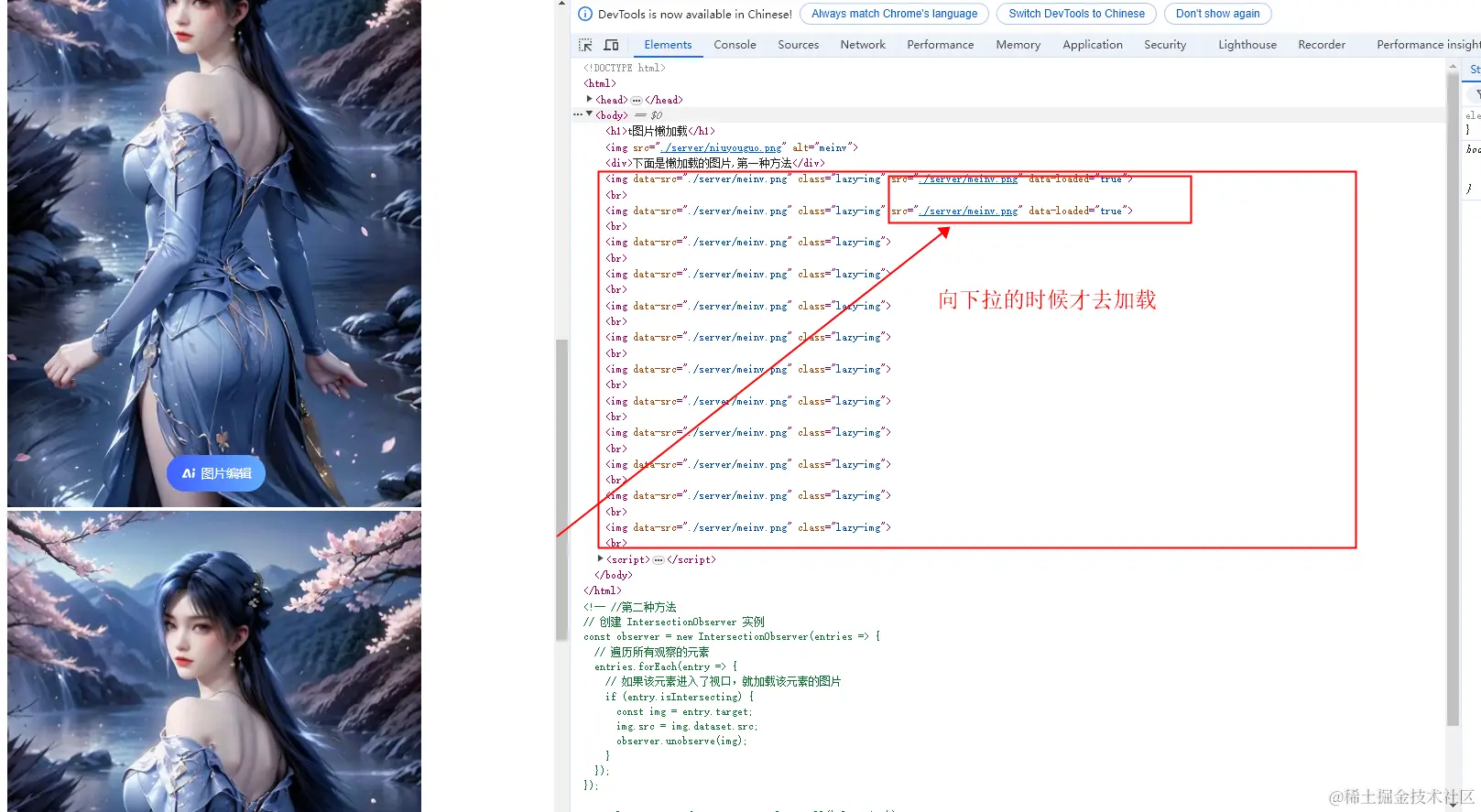Click the comment 创建 IntersectionObserver 实例
Screen dimensions: 1481x812
click(674, 622)
